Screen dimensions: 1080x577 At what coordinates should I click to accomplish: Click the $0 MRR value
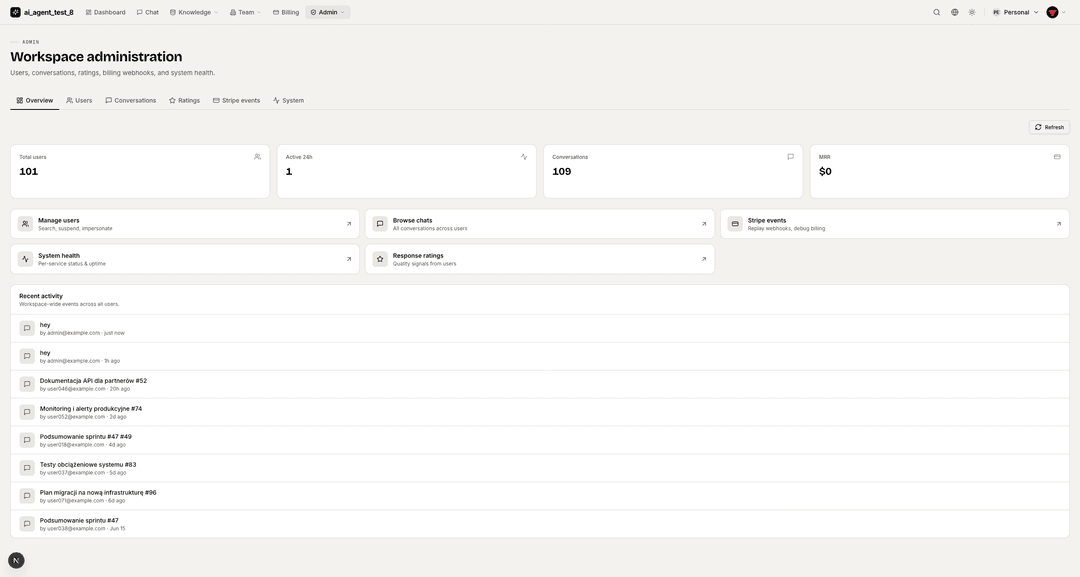pos(825,171)
